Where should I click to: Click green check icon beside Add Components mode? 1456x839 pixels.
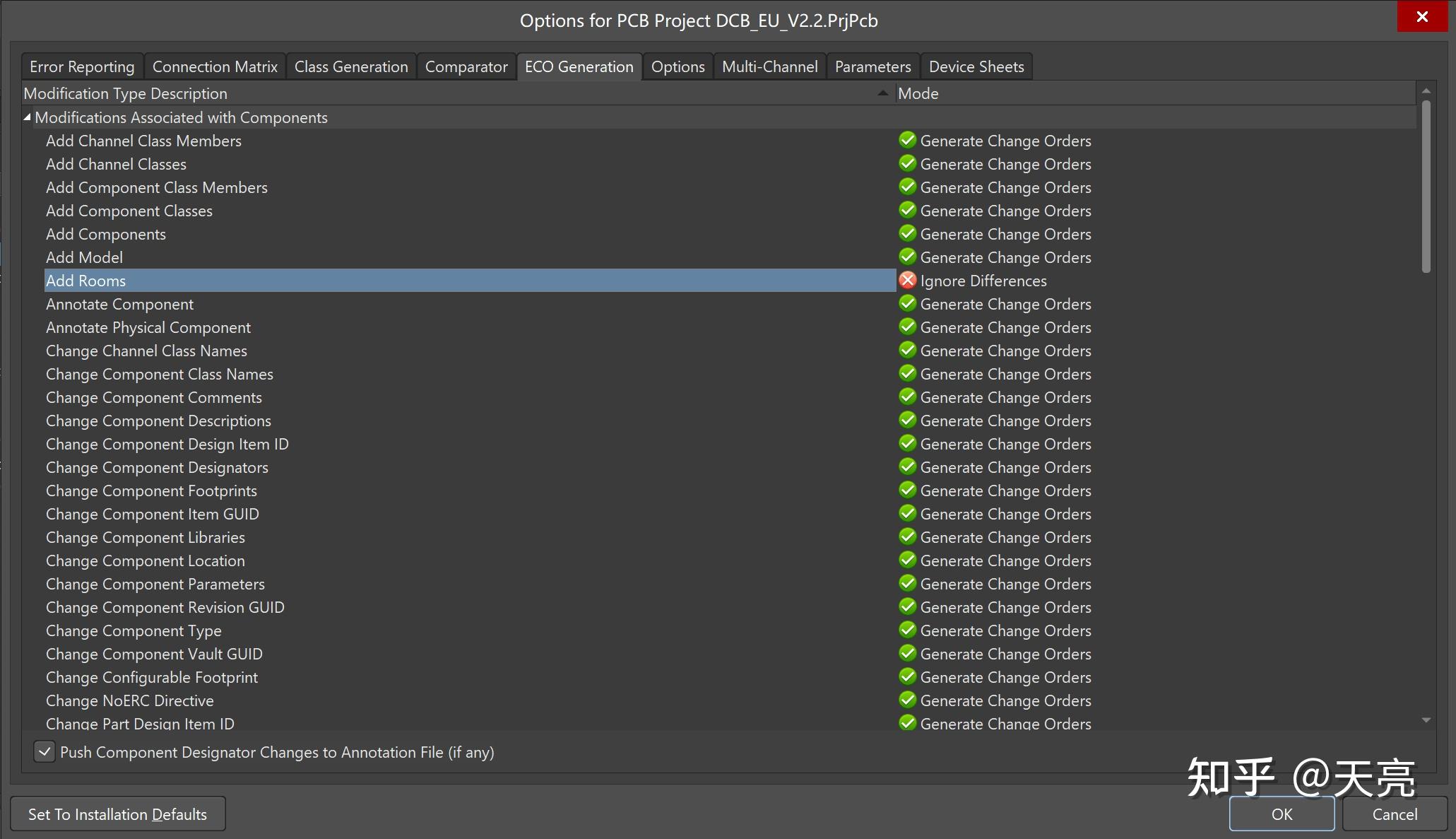(908, 234)
